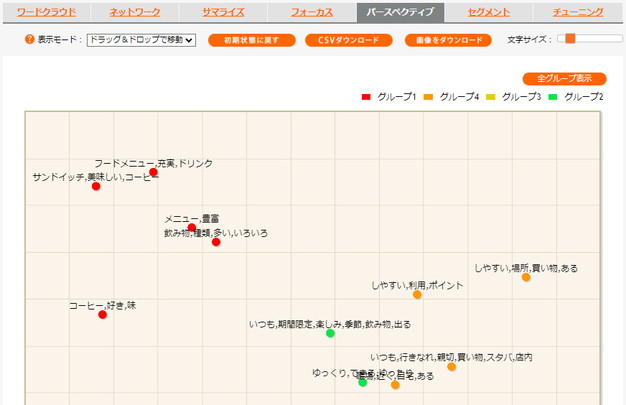Click the yellow グループ3 legend marker
The width and height of the screenshot is (626, 405).
490,97
